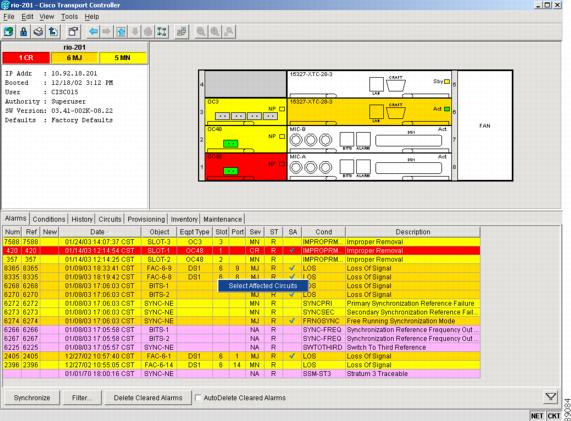The image size is (571, 421).
Task: Click the Filter... button
Action: pos(82,398)
